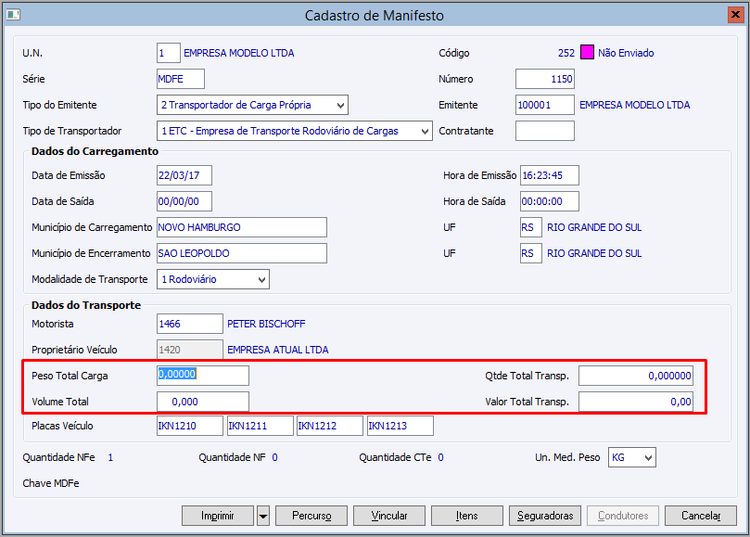Click the magenta Não Enviado status square
This screenshot has width=750, height=537.
point(587,53)
